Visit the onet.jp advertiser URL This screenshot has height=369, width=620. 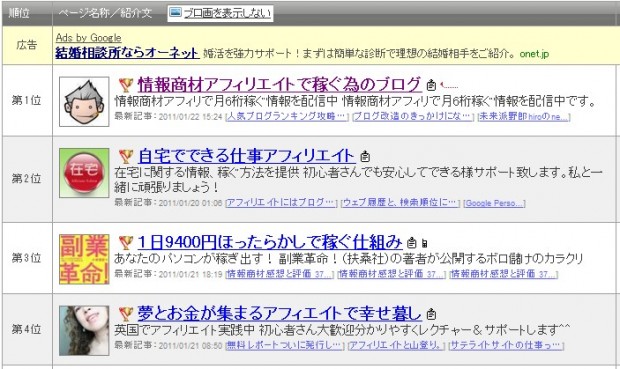[534, 54]
